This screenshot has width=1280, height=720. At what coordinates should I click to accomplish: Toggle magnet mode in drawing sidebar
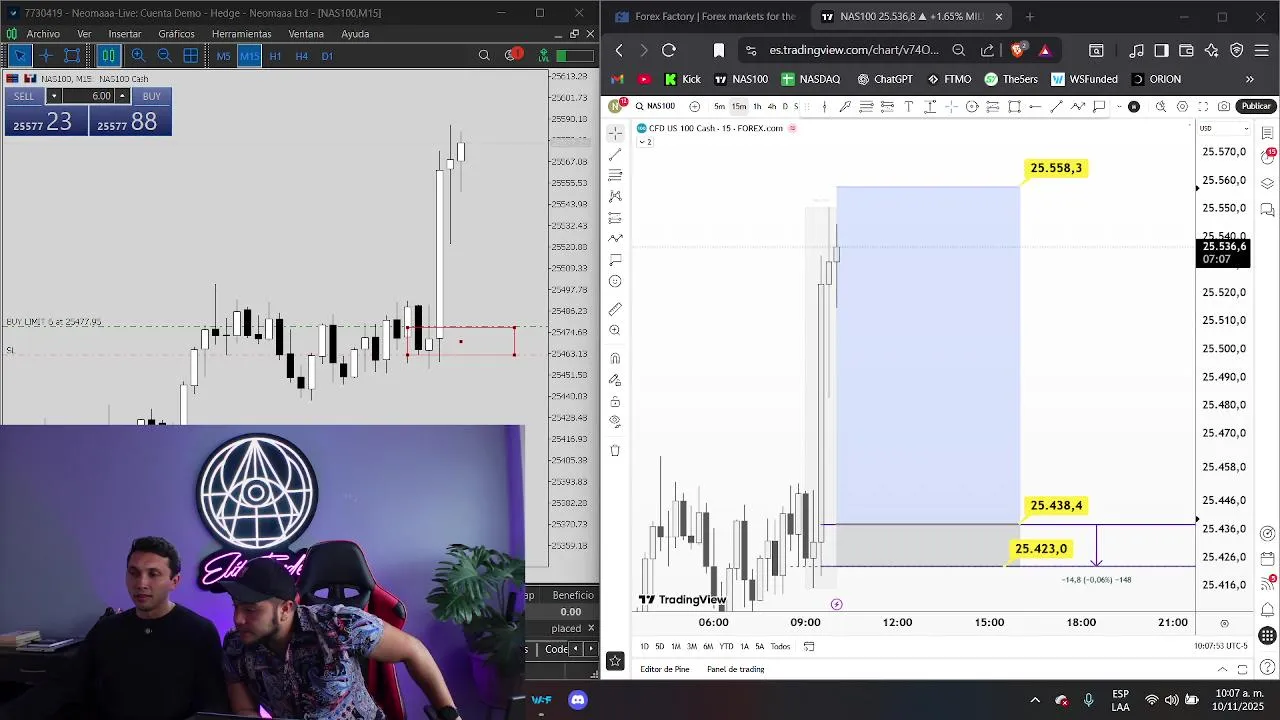[615, 358]
